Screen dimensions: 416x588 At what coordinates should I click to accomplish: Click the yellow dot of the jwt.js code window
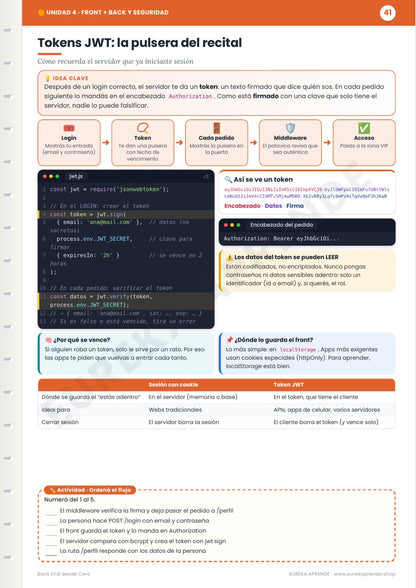[x=51, y=176]
